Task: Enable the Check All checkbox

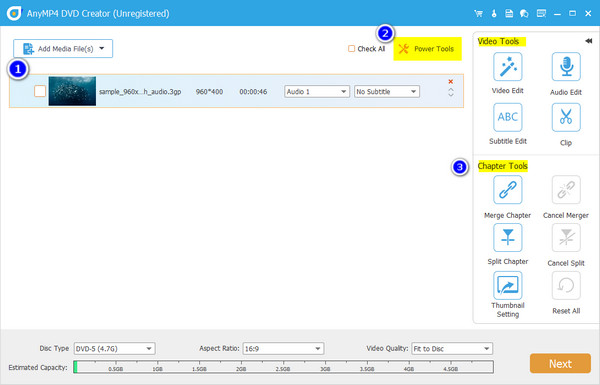Action: click(x=351, y=49)
